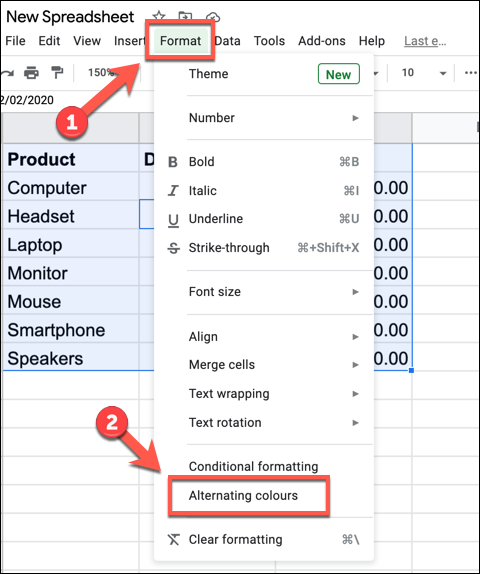This screenshot has height=574, width=480.
Task: Expand the Font size submenu
Action: 264,292
